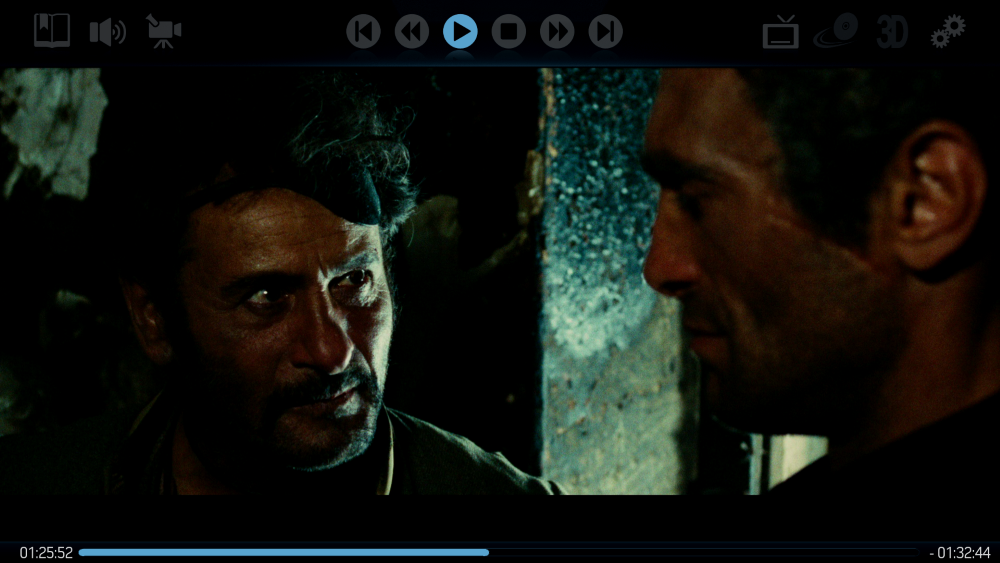Open the player settings gears icon
The width and height of the screenshot is (1000, 563).
click(948, 31)
